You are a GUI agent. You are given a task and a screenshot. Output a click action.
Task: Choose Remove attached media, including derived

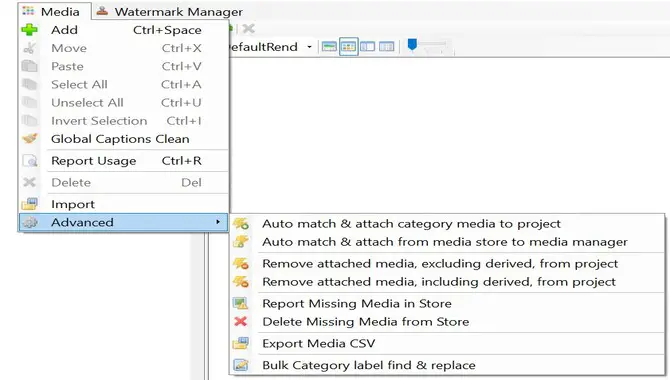click(x=439, y=282)
